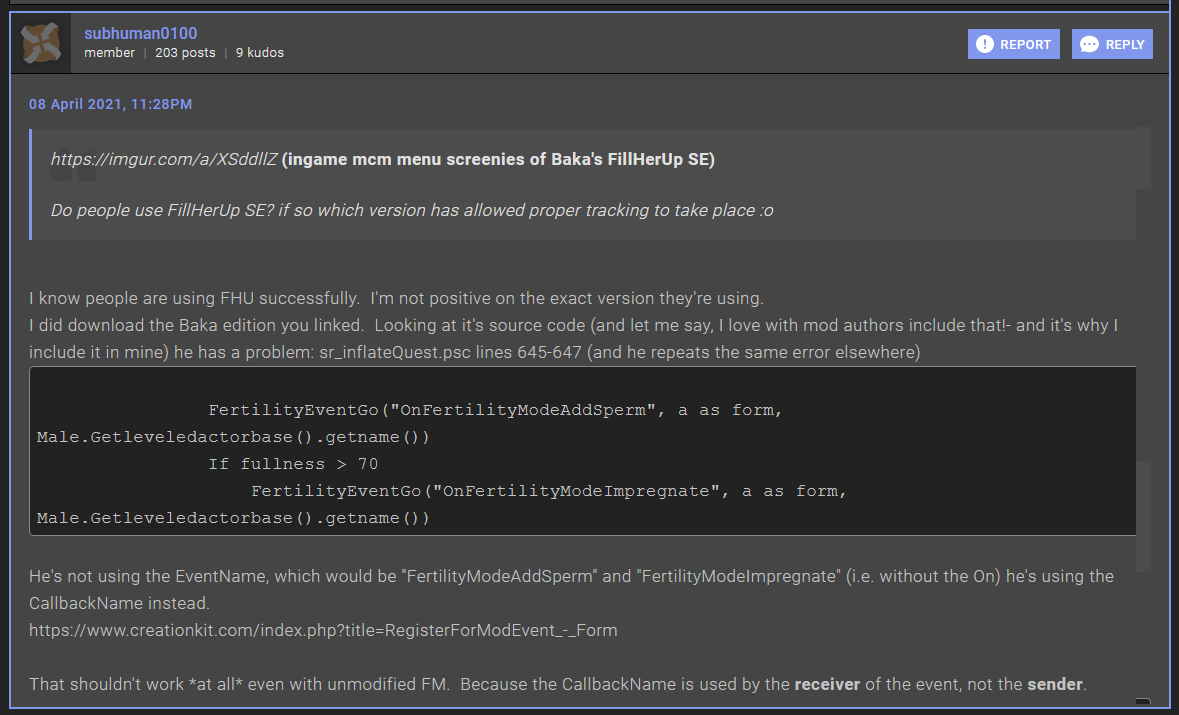Click the bold word 'receiver'
Screen dimensions: 1179x715
[828, 684]
